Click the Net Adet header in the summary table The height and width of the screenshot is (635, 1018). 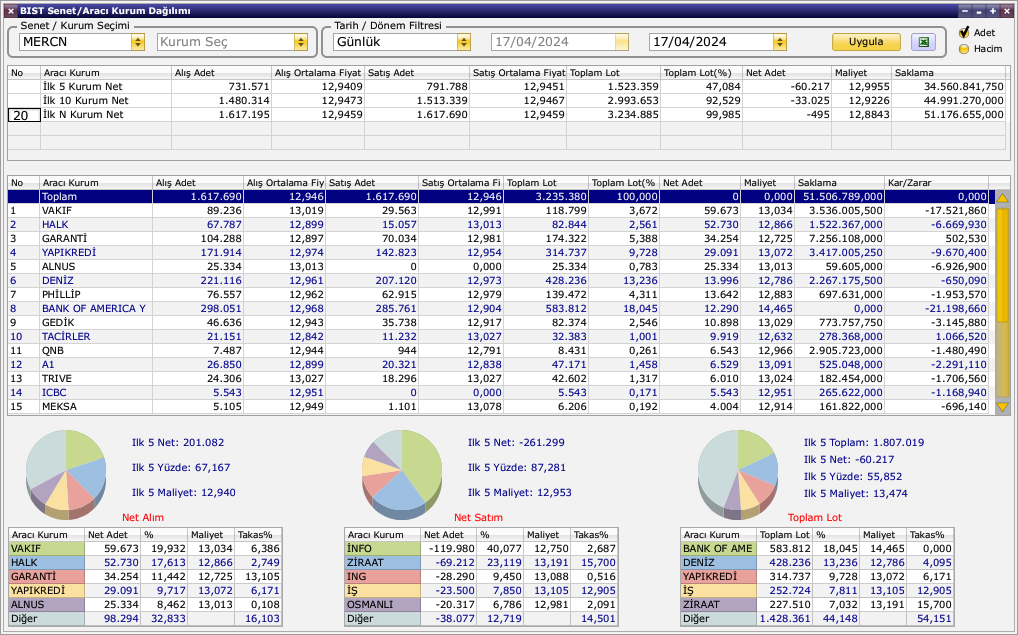[x=787, y=73]
